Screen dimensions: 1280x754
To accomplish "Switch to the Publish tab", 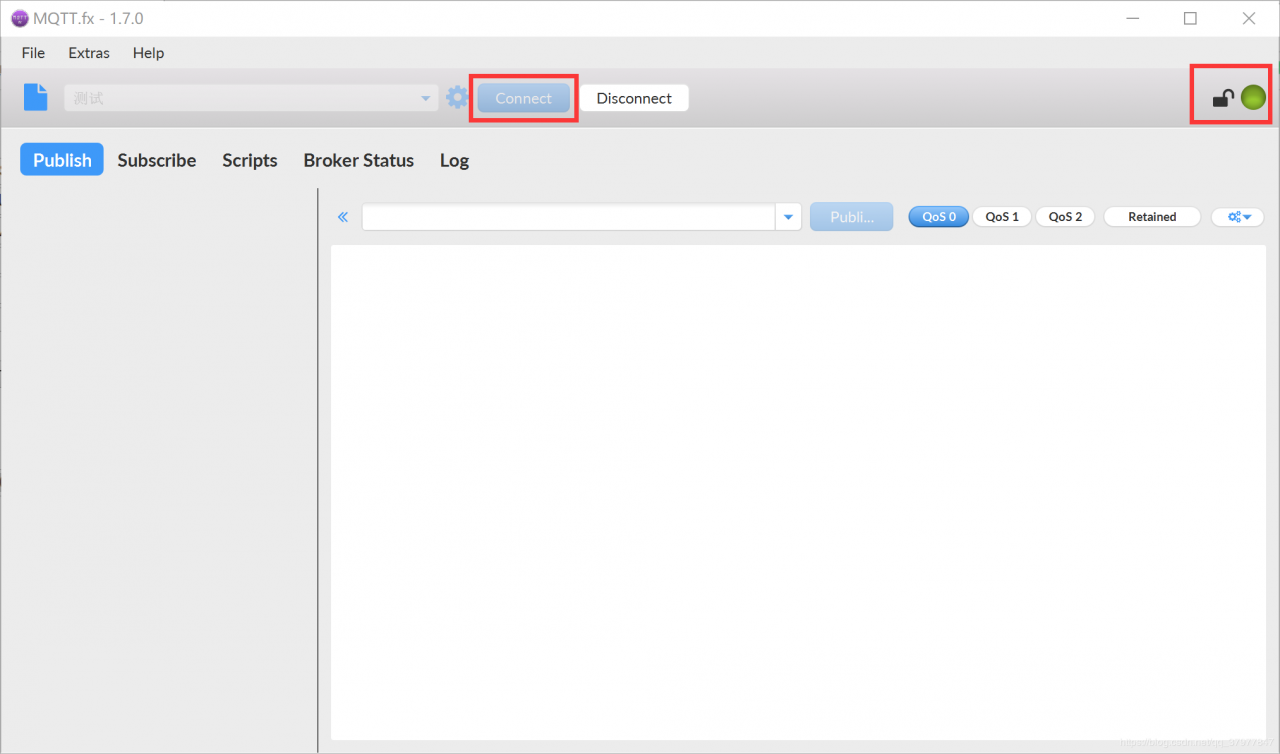I will pyautogui.click(x=62, y=160).
